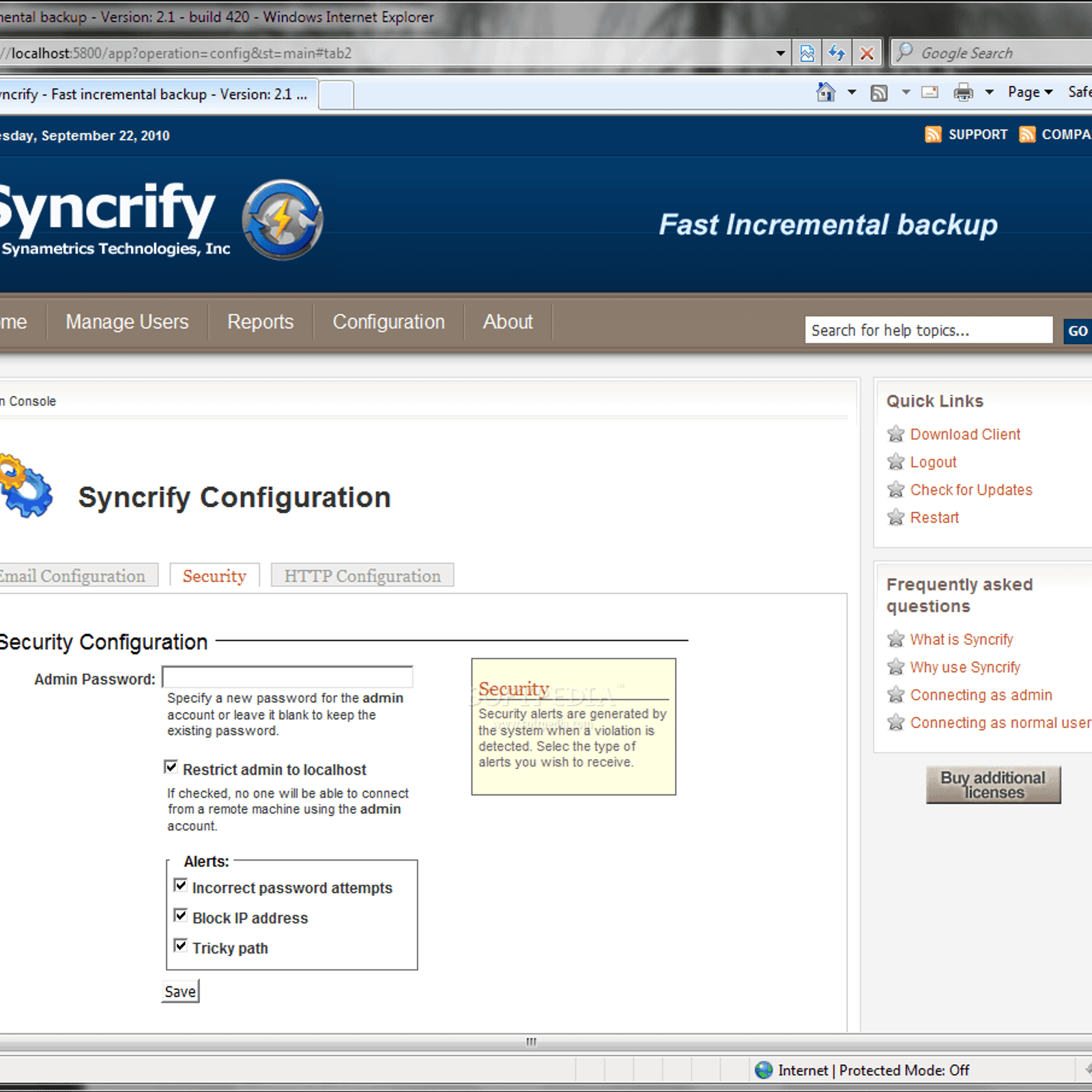Screen dimensions: 1092x1092
Task: Switch to HTTP Configuration tab
Action: coord(362,575)
